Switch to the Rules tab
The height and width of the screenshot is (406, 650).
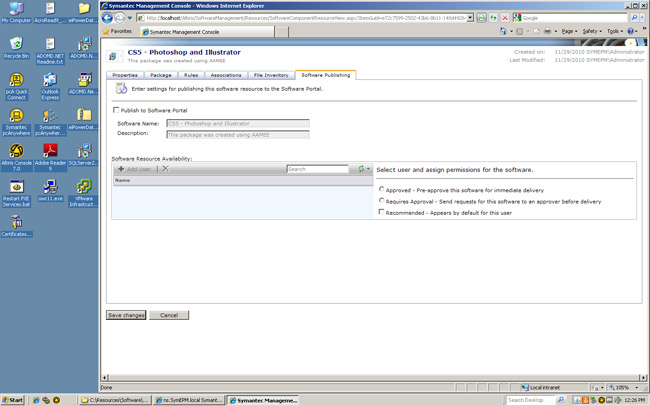click(x=191, y=75)
